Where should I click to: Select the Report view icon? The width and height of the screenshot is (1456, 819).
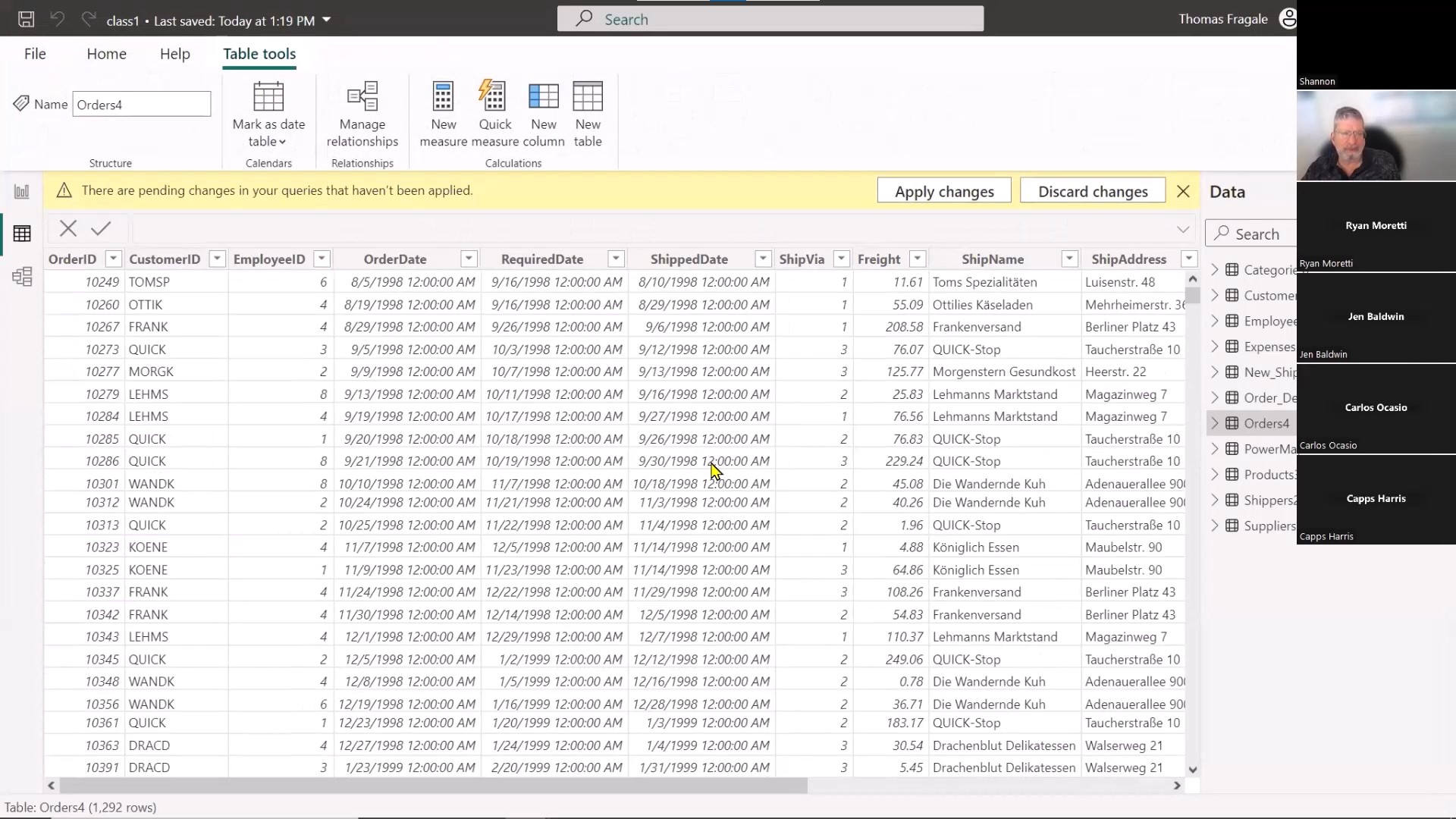pos(22,191)
